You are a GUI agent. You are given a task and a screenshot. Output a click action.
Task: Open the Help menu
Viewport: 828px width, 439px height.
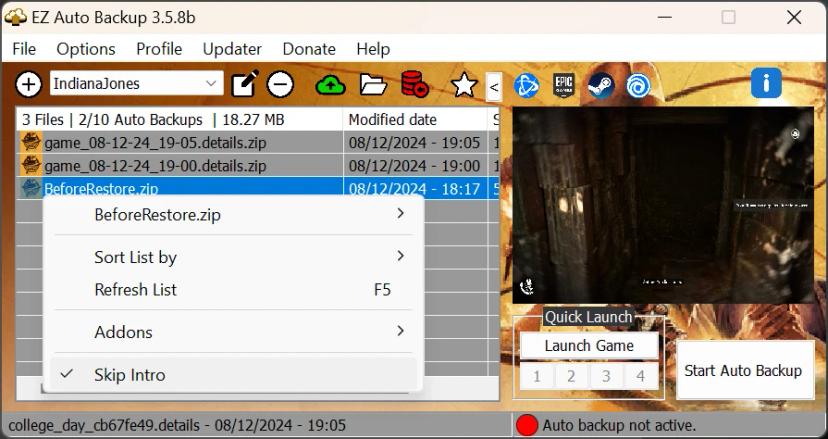pyautogui.click(x=373, y=49)
